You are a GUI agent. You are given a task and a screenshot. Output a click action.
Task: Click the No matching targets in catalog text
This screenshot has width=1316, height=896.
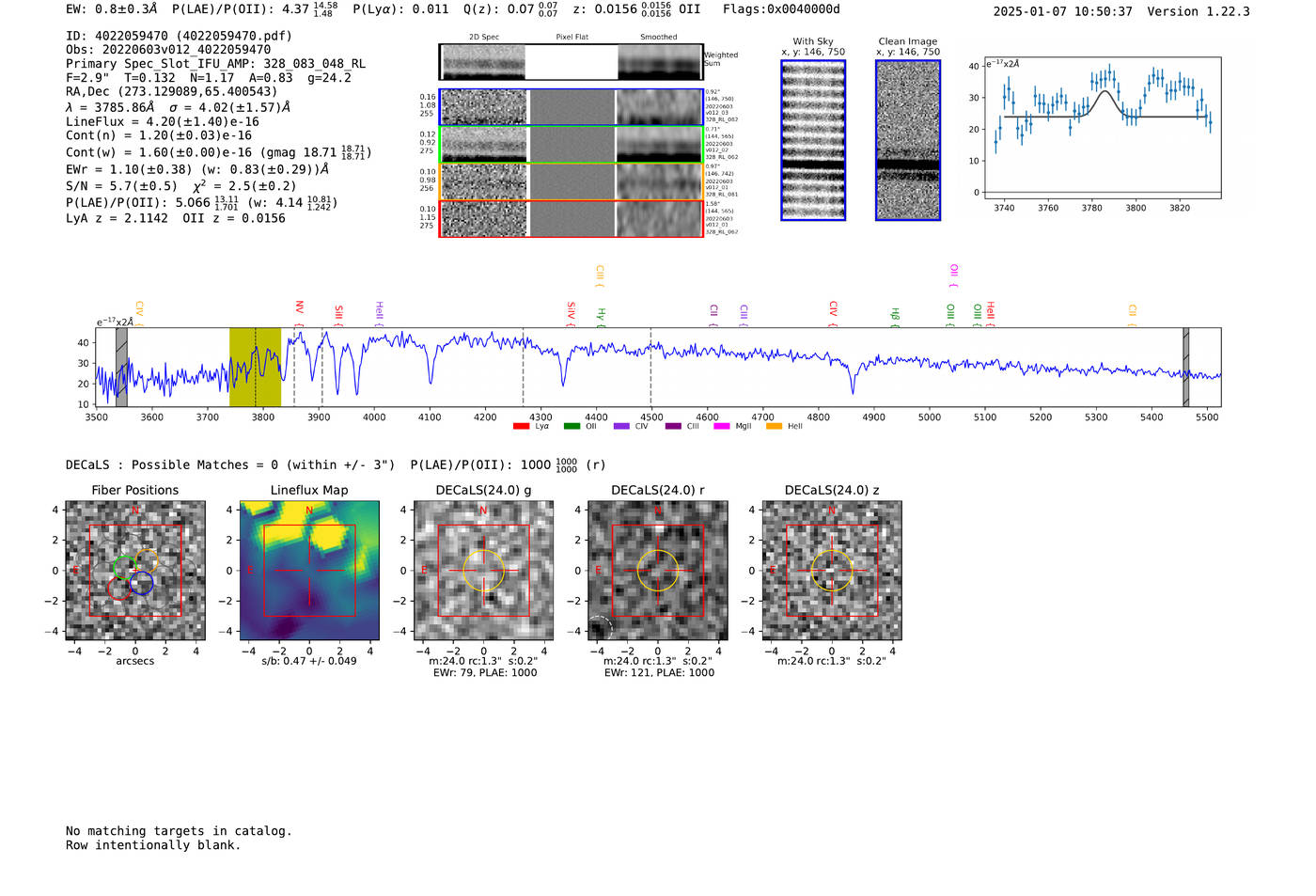pos(179,831)
